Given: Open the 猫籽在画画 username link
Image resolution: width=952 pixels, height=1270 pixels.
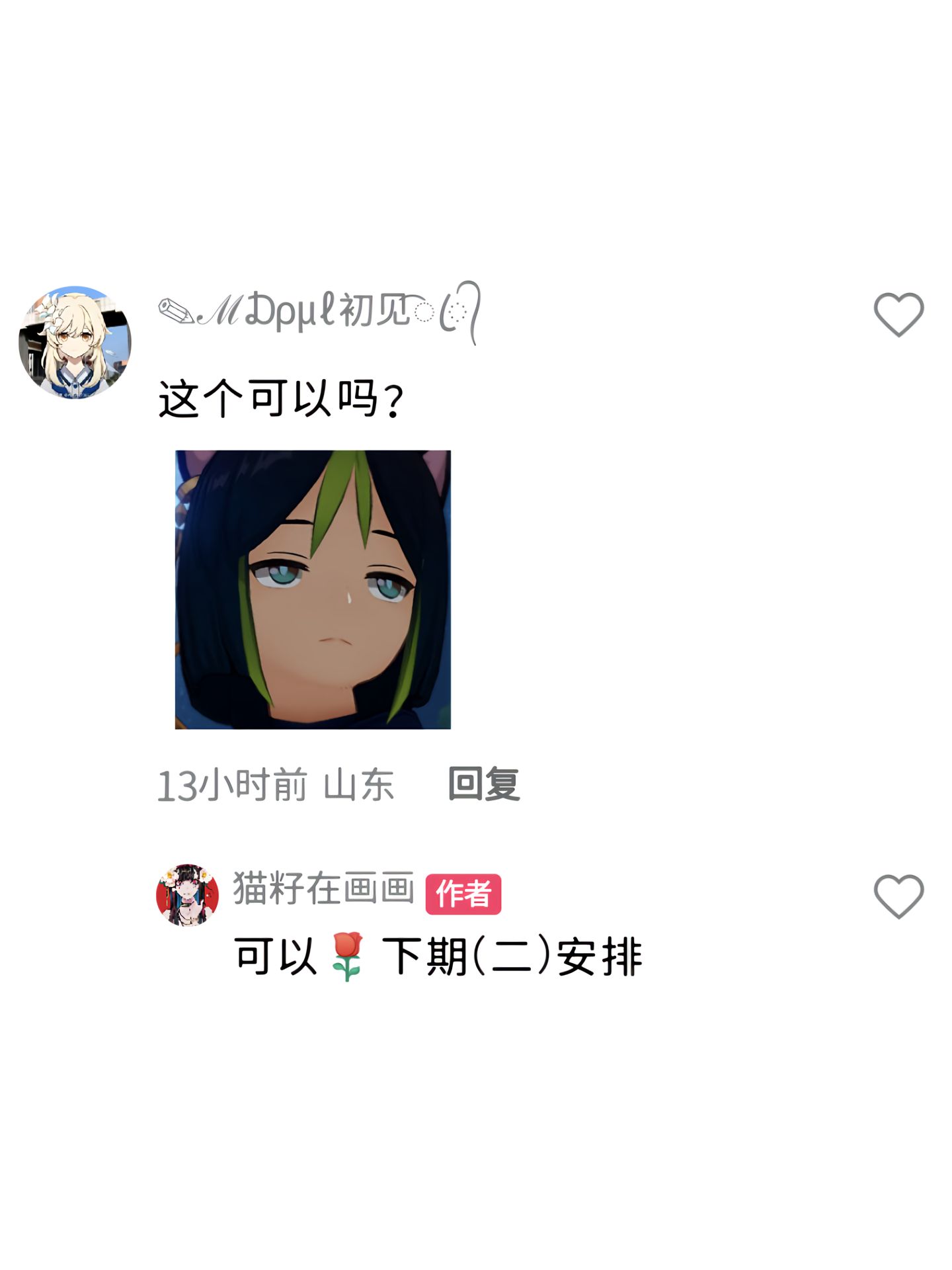Looking at the screenshot, I should coord(323,888).
